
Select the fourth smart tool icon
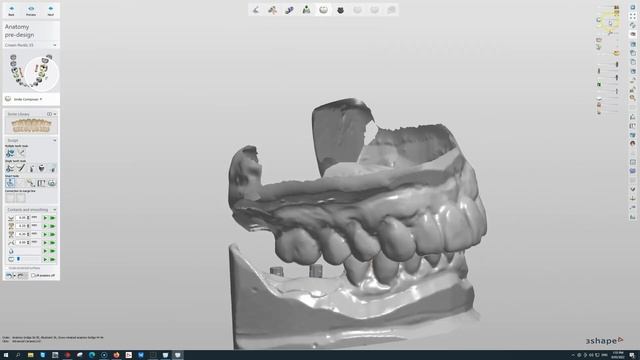41,183
